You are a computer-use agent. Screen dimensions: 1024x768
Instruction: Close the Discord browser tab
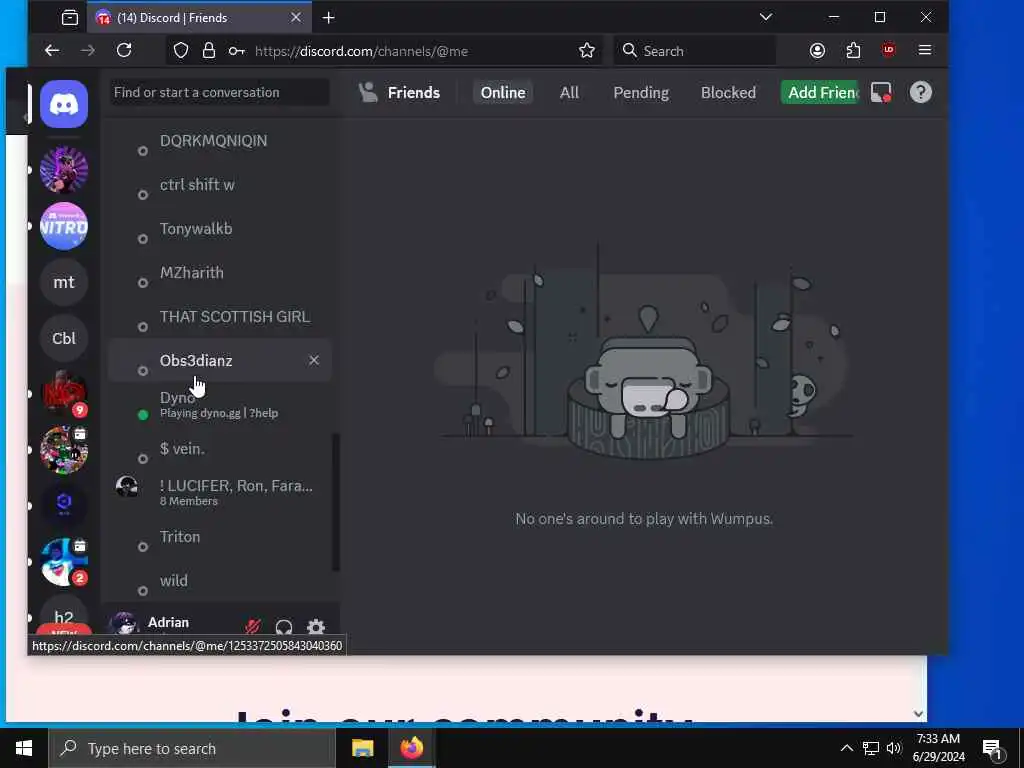click(x=296, y=18)
